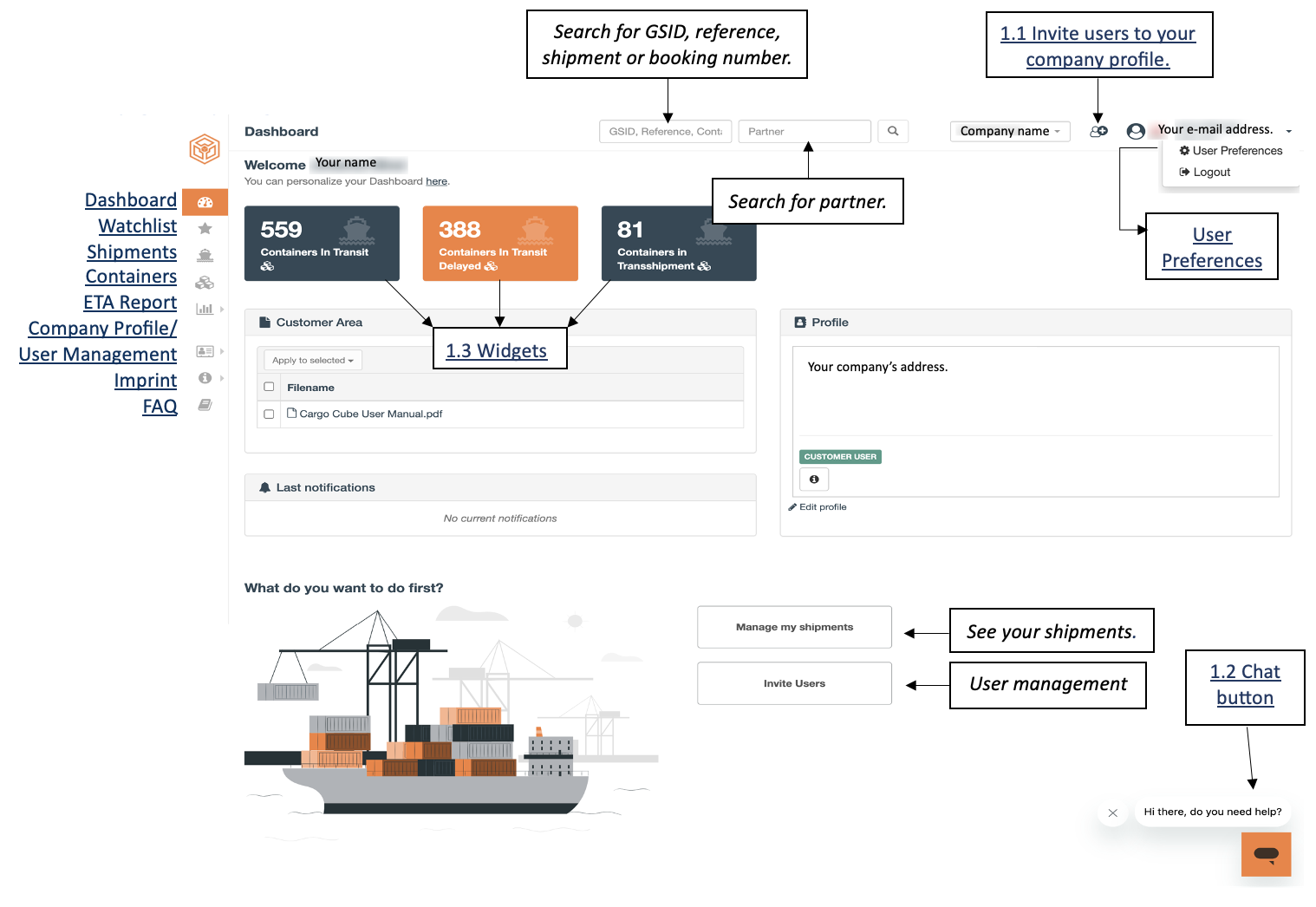The image size is (1316, 907).
Task: Open the ETA Report chart icon
Action: point(205,309)
